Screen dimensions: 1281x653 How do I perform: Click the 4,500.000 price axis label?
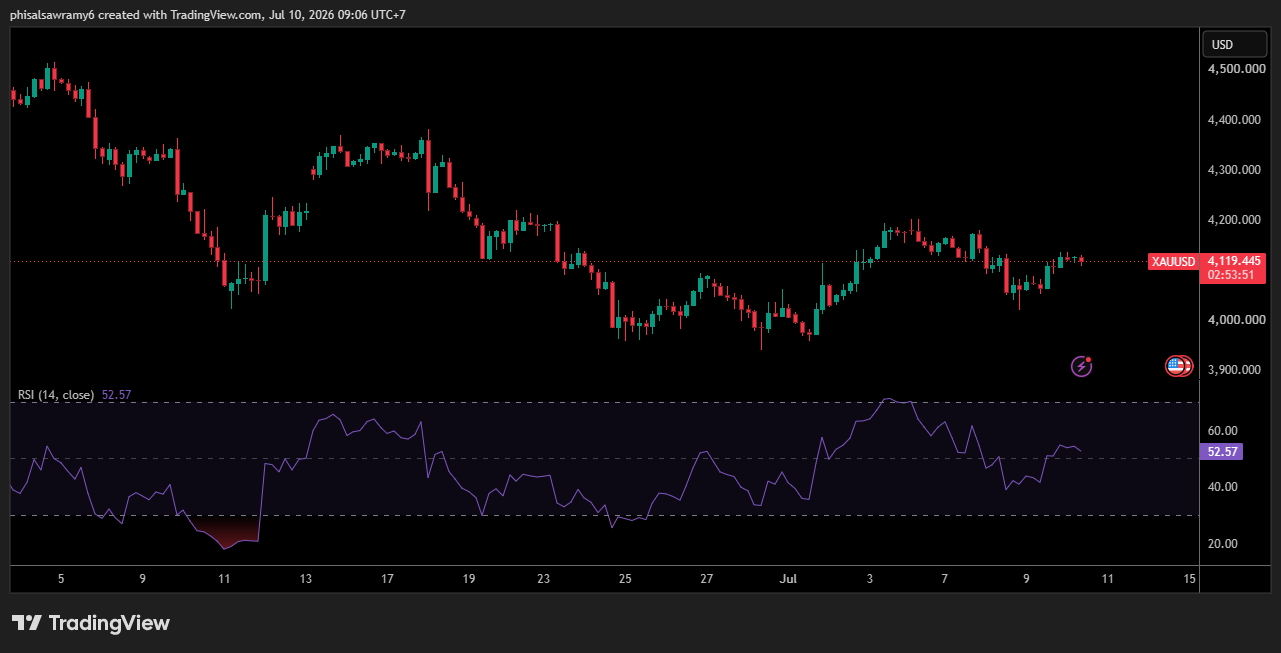coord(1237,69)
